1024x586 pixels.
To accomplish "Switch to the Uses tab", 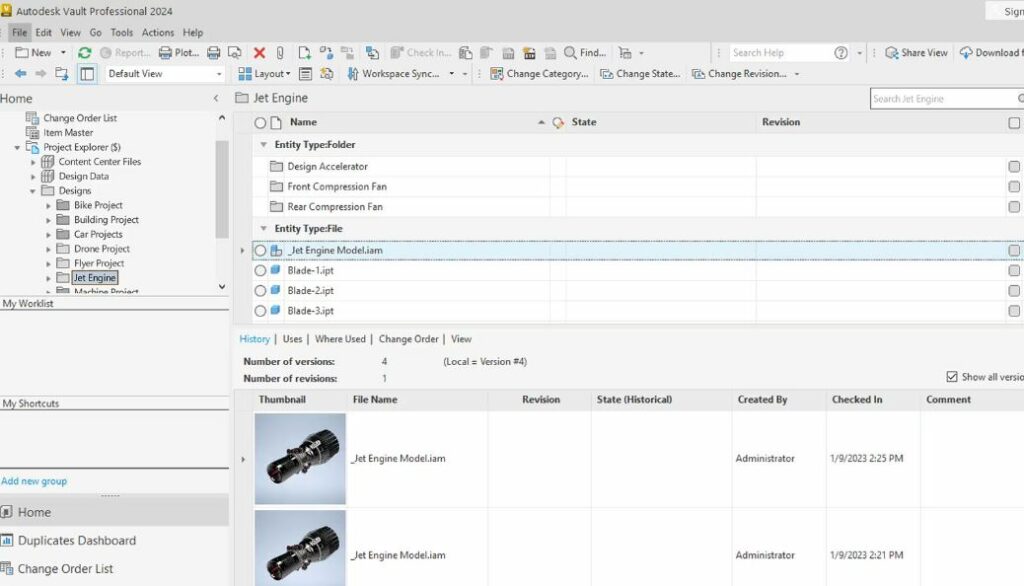I will click(x=293, y=339).
